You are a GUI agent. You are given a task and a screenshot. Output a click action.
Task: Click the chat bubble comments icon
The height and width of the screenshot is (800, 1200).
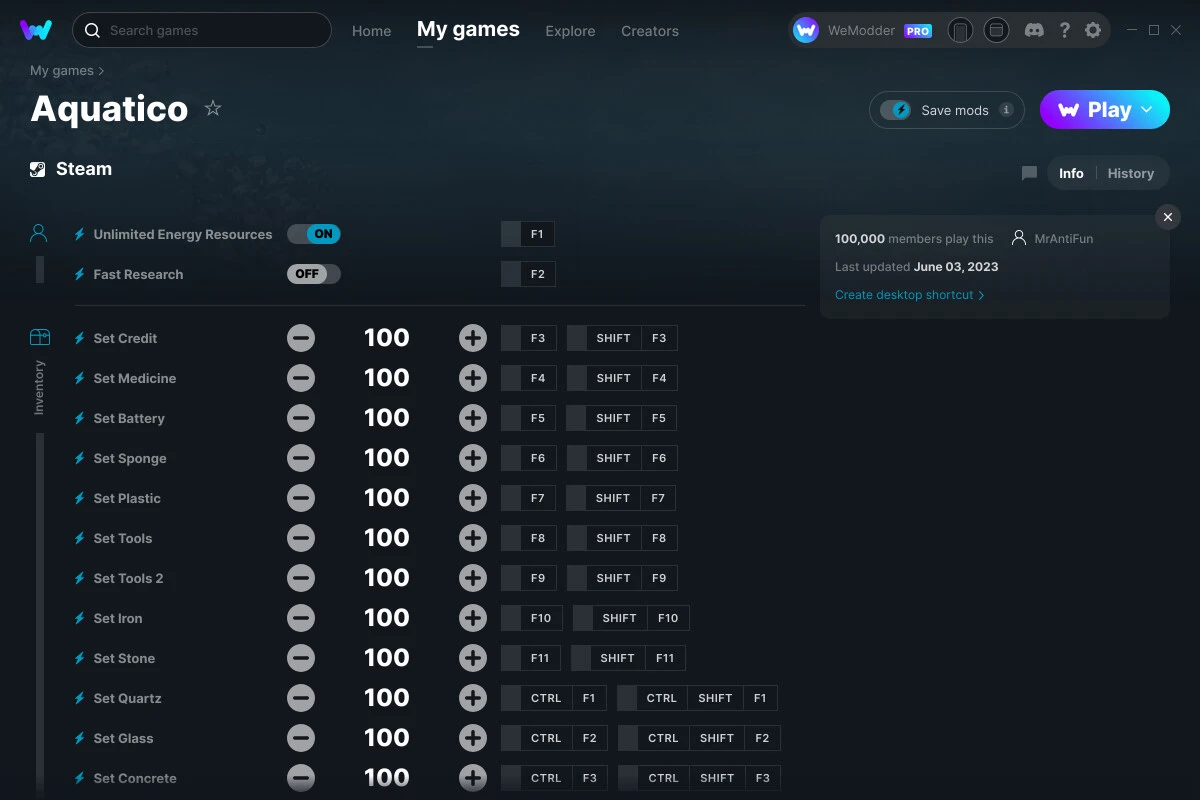pos(1029,173)
